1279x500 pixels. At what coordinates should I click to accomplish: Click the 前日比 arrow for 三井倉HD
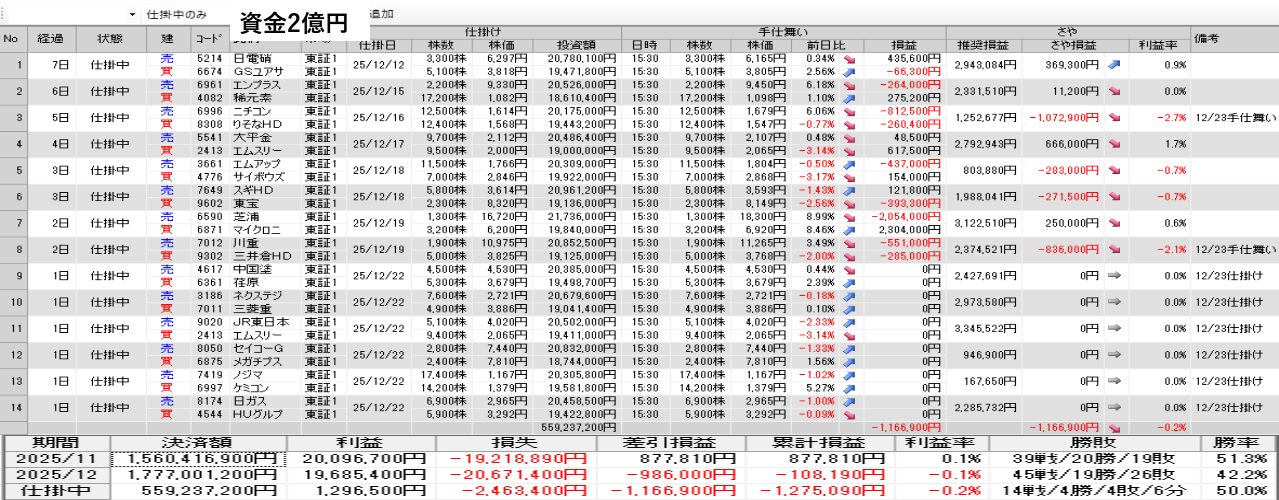coord(849,254)
